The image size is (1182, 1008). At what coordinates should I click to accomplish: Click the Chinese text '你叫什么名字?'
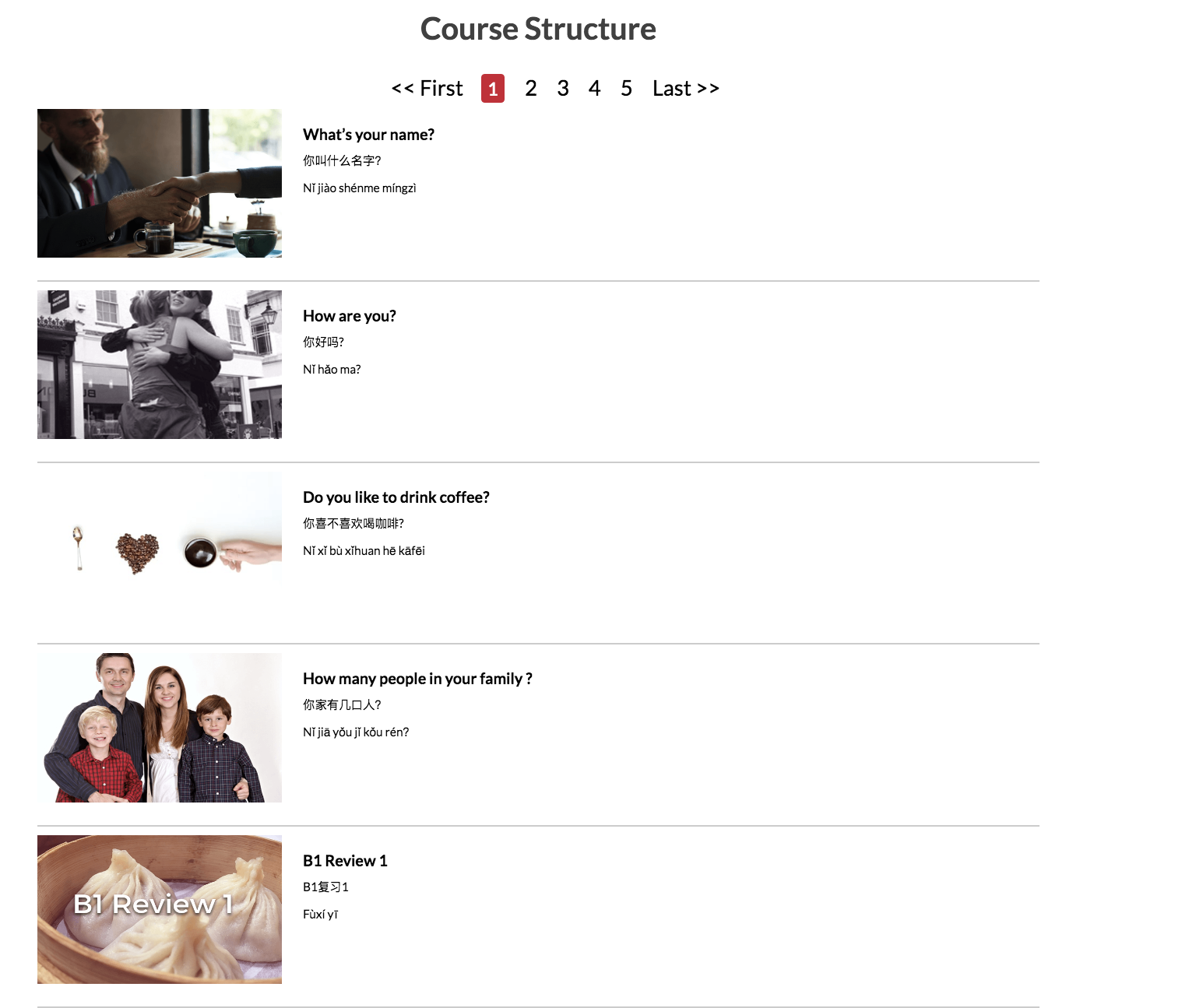(x=342, y=160)
